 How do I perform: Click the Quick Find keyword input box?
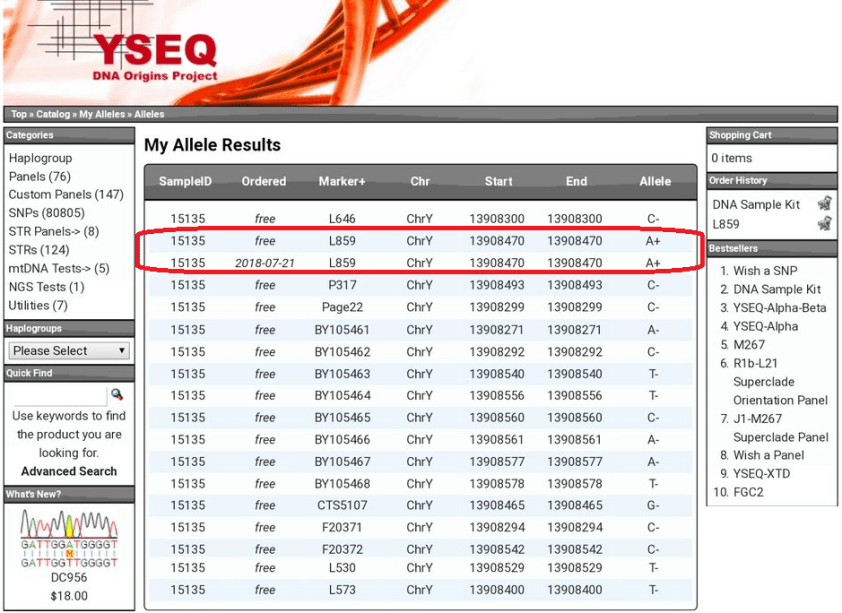pos(58,395)
